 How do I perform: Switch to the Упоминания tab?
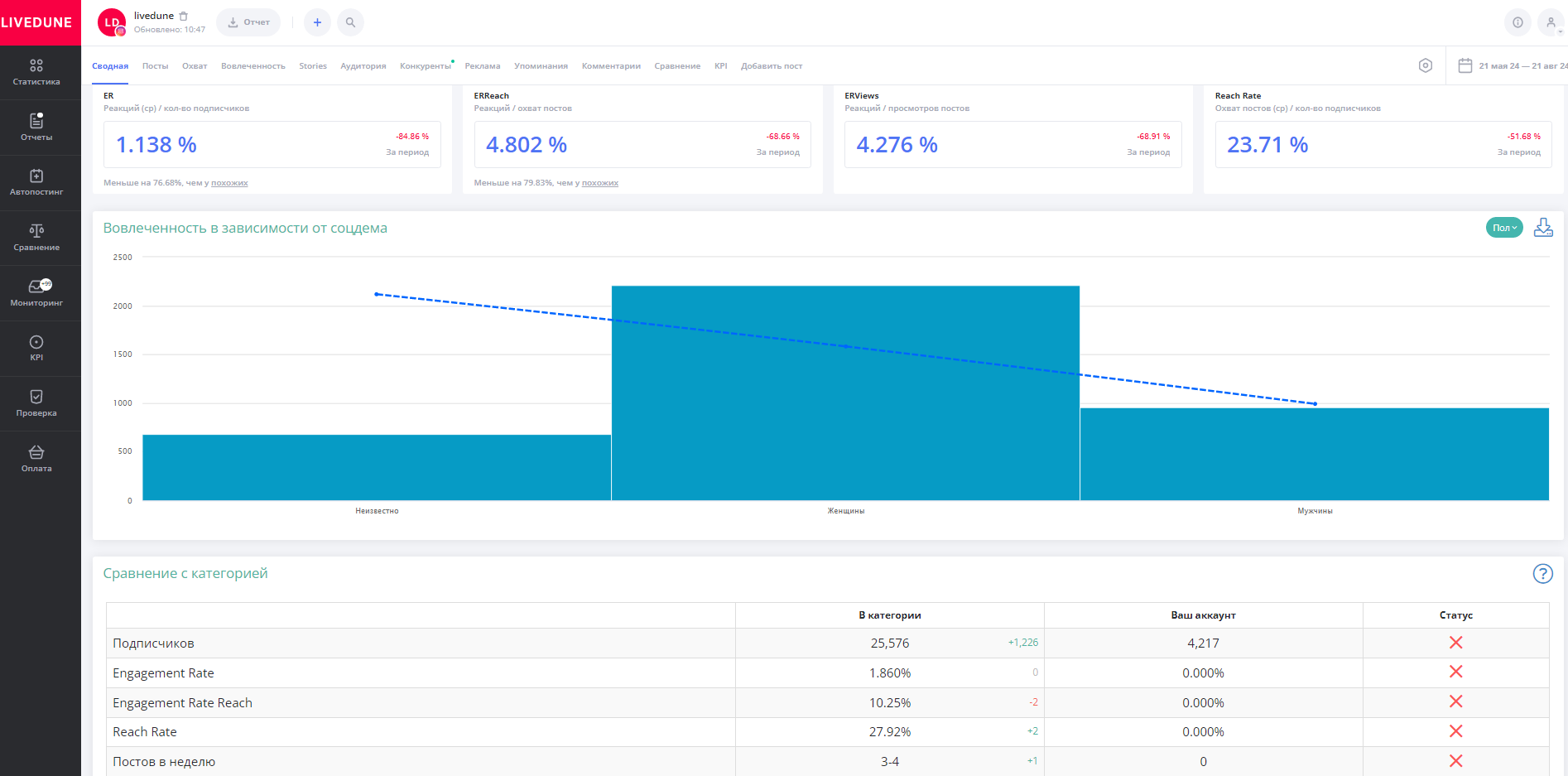[541, 66]
